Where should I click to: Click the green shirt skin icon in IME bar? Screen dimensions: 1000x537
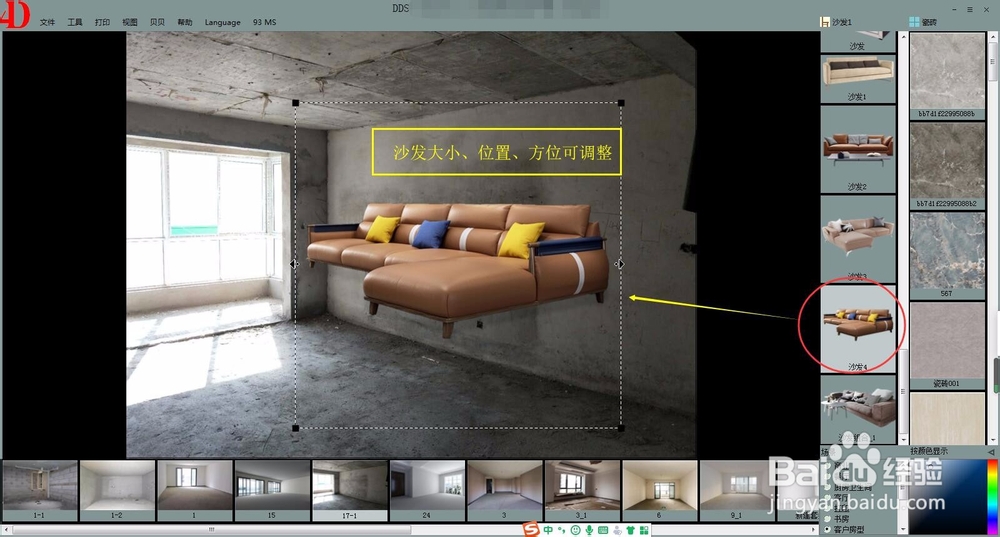pos(631,530)
